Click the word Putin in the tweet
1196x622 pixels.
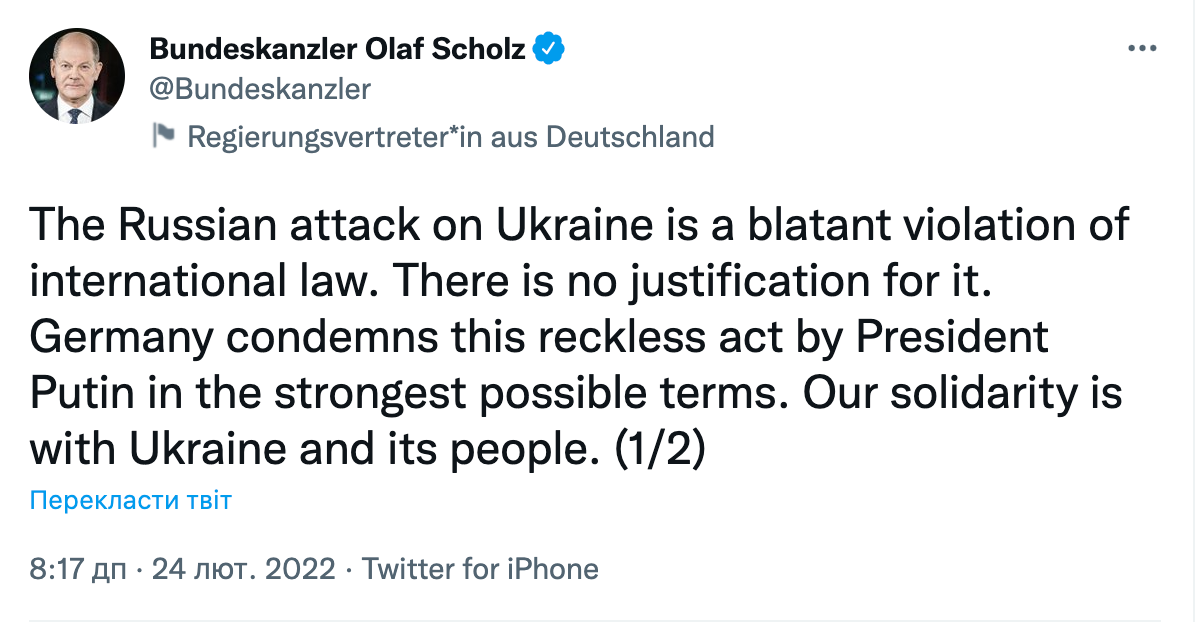coord(82,394)
